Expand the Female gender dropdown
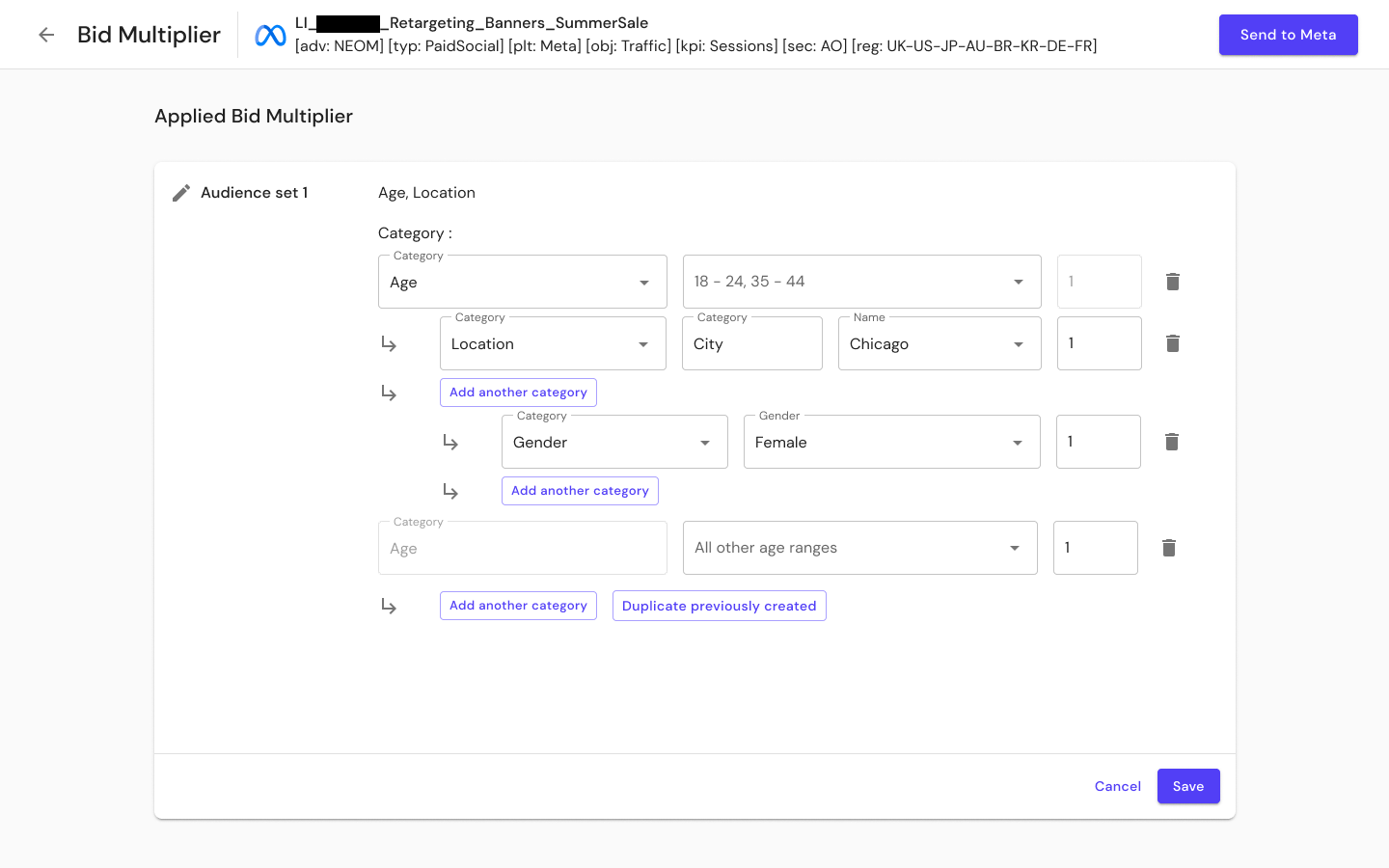 (1018, 442)
